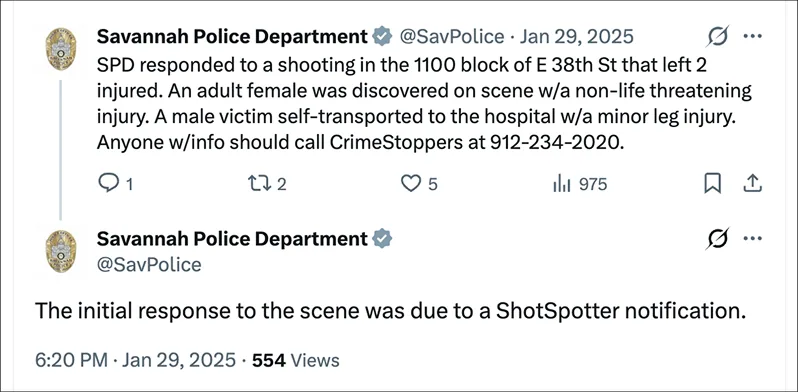Click the reply icon on the first tweet
The height and width of the screenshot is (392, 798).
pyautogui.click(x=108, y=183)
